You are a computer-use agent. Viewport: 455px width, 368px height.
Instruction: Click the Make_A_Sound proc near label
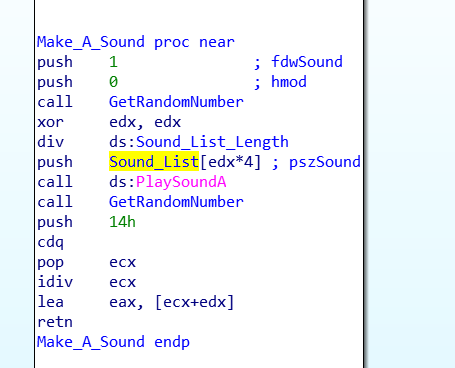coord(136,42)
